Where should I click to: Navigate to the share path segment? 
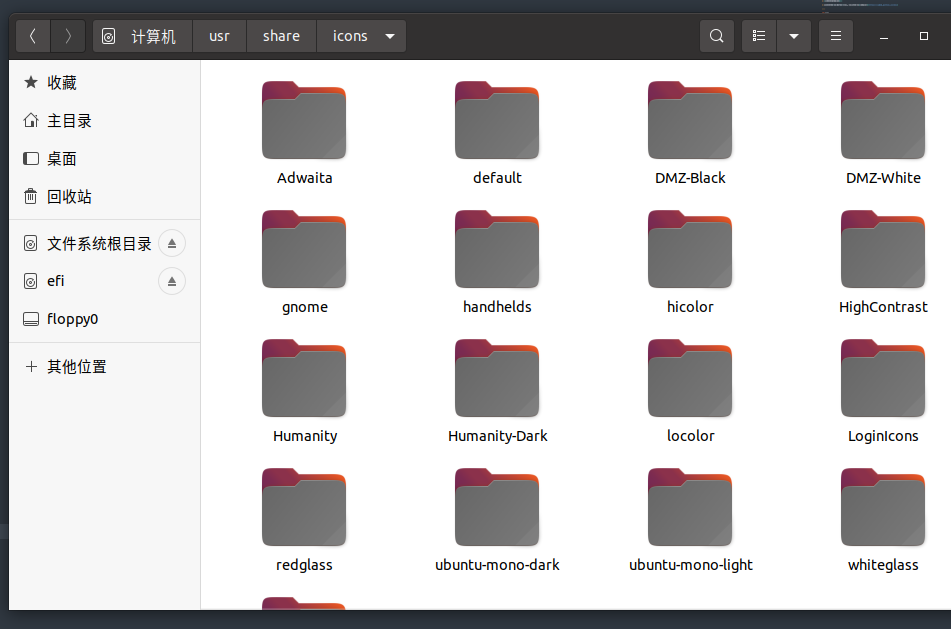tap(281, 36)
